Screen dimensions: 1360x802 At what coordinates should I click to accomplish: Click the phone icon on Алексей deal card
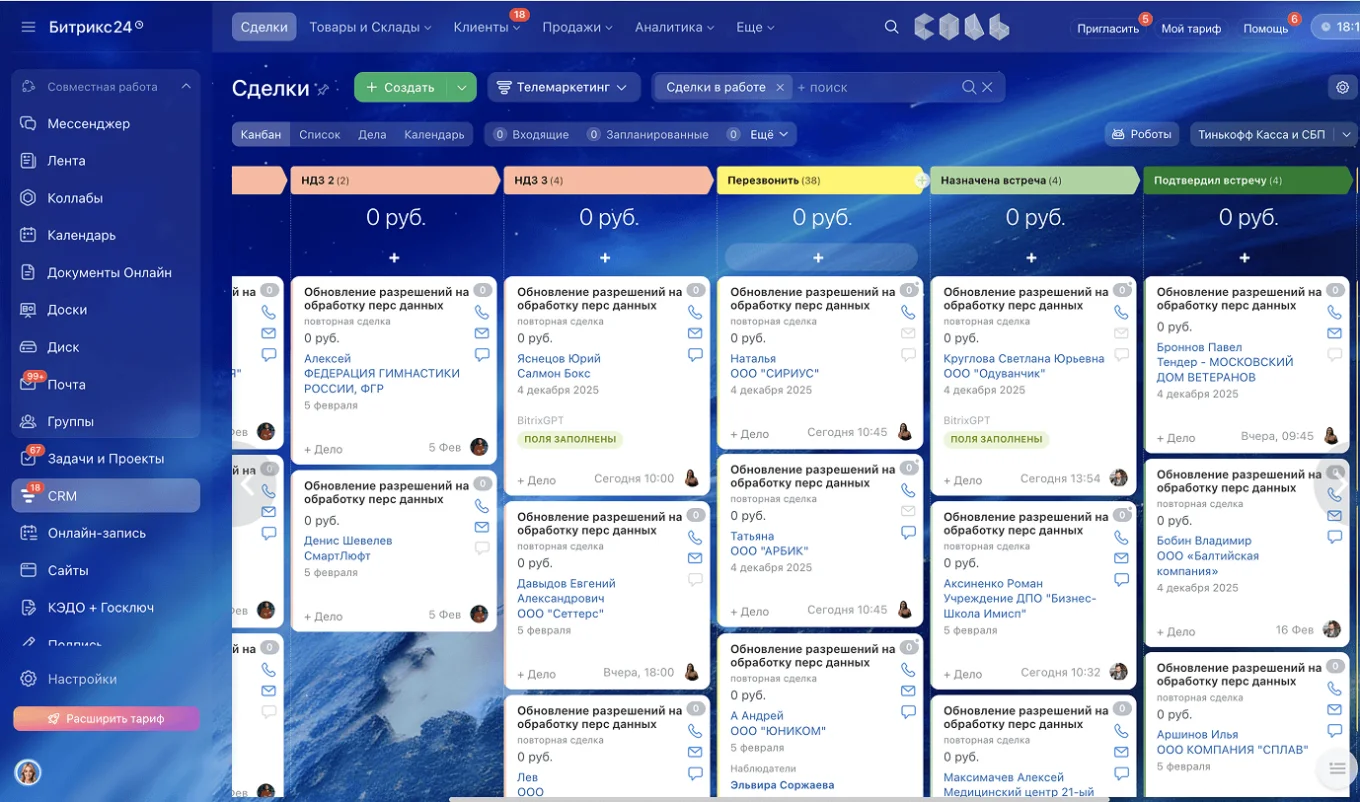481,312
